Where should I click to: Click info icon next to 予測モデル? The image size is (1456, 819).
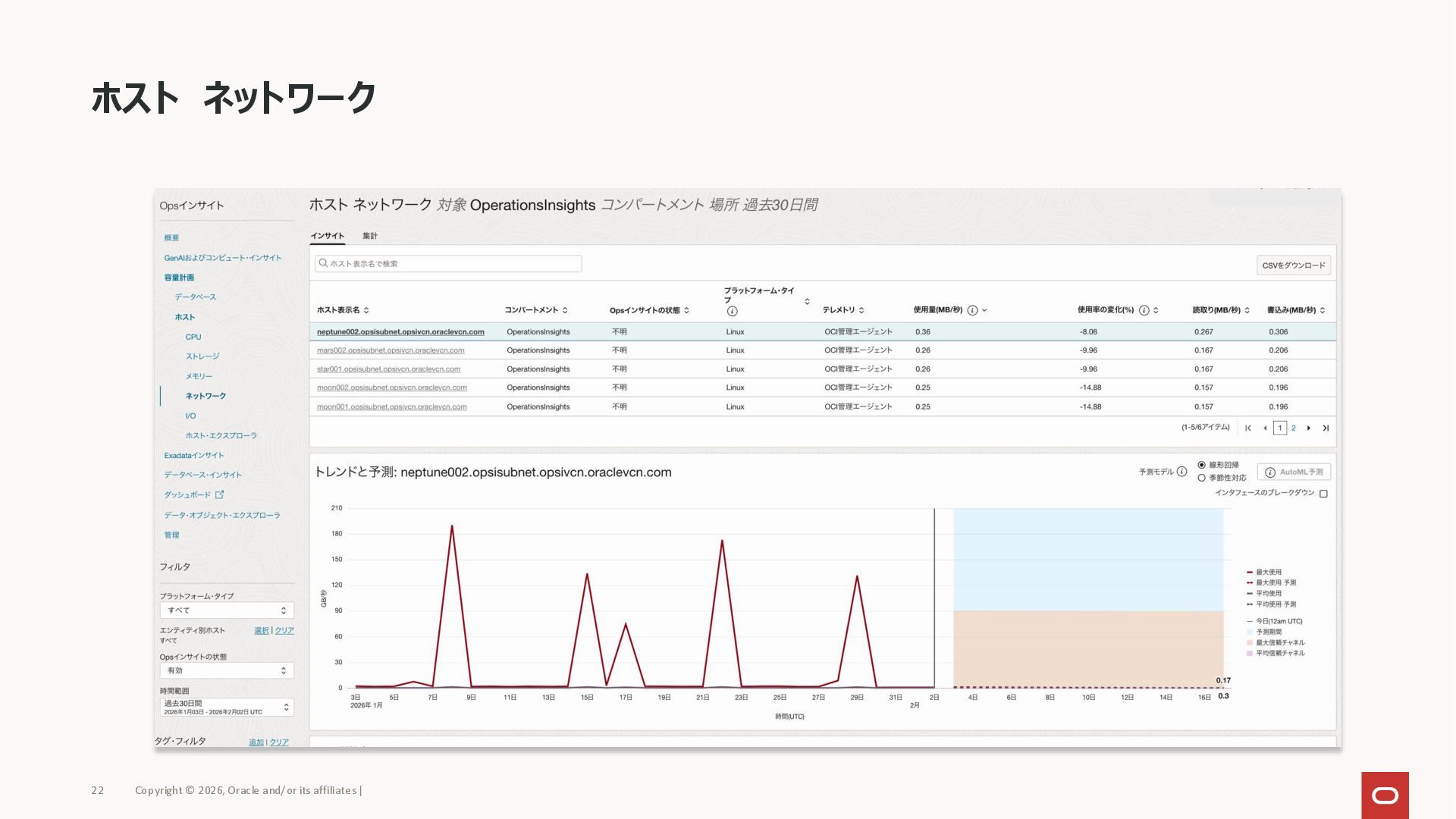coord(1181,472)
